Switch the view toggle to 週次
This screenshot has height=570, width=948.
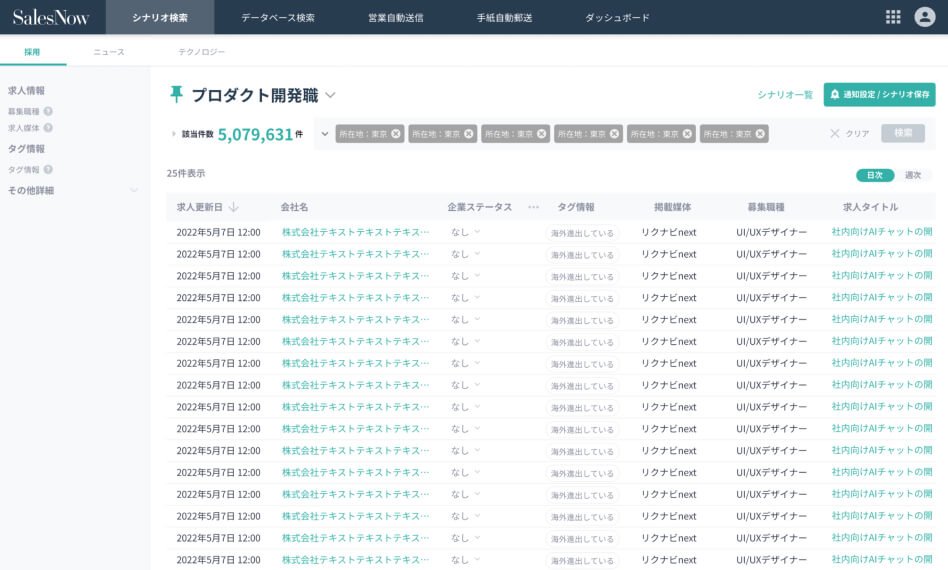(x=913, y=175)
